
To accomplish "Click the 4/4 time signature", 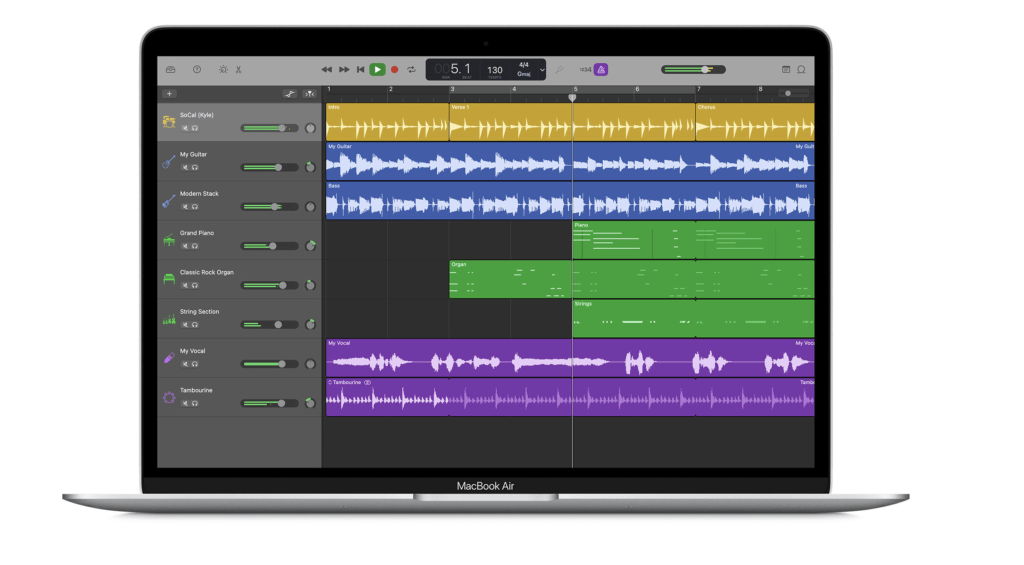I will click(x=524, y=65).
